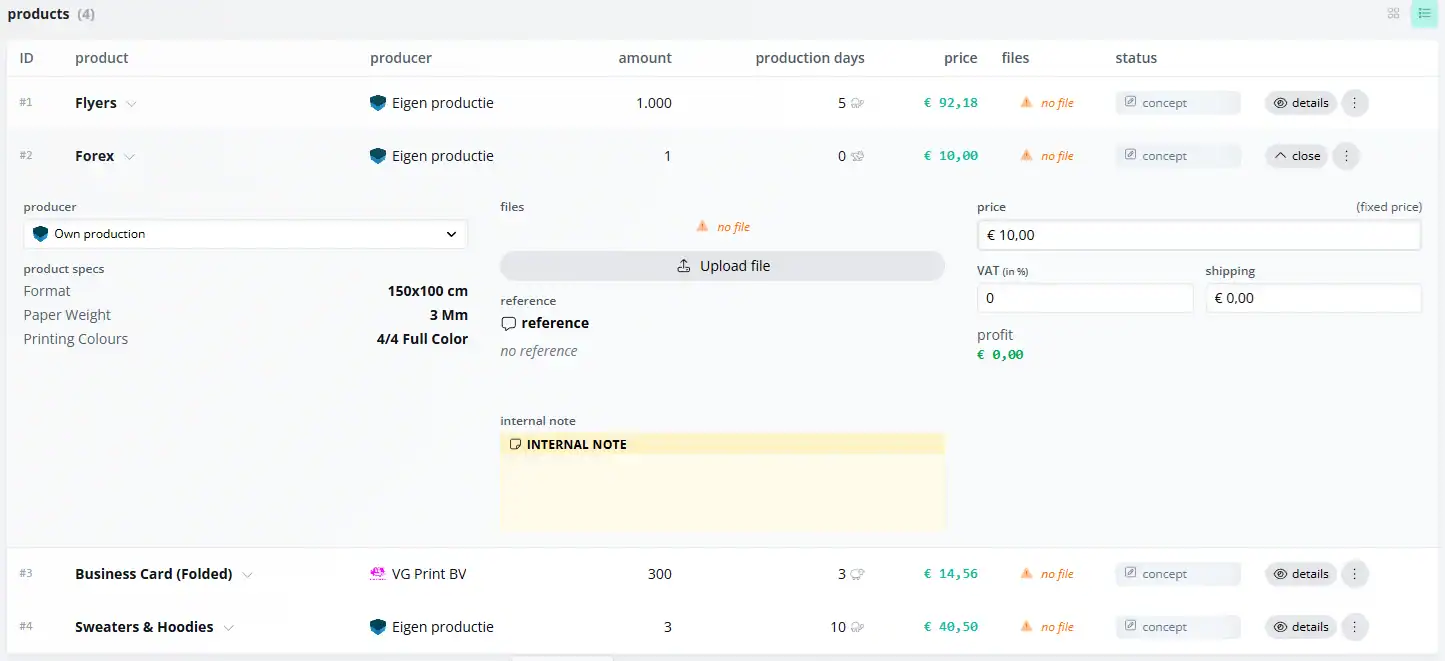
Task: Expand the Business Card (Folded) chevron
Action: coord(247,575)
